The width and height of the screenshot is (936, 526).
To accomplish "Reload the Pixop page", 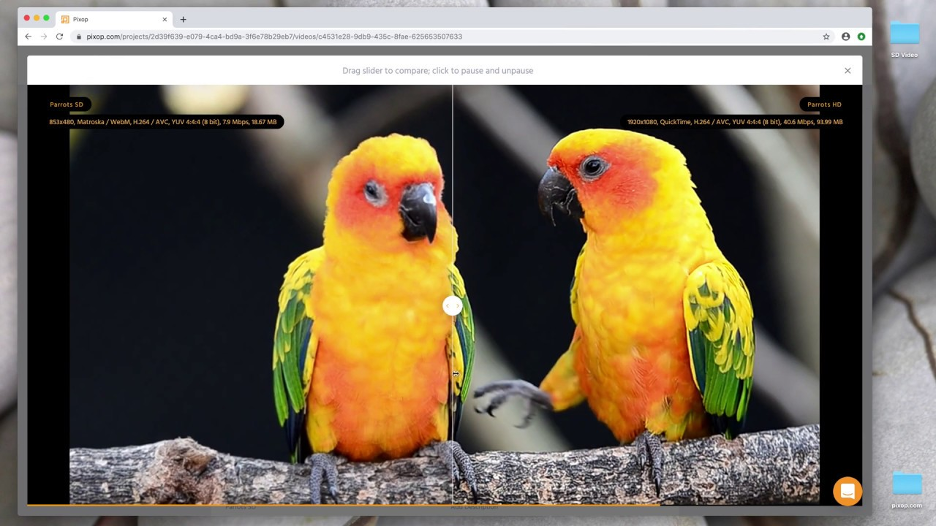I will [x=59, y=36].
